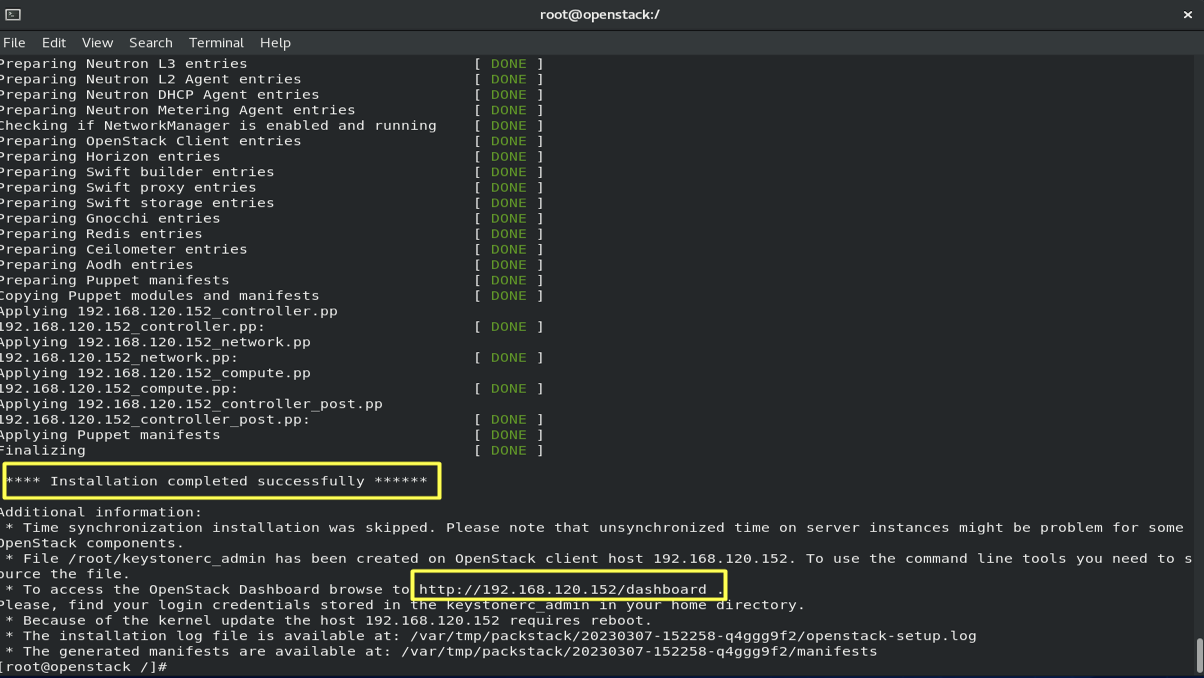Click 'Preparing Swift storage entries' text
Image resolution: width=1204 pixels, height=678 pixels.
[x=137, y=203]
